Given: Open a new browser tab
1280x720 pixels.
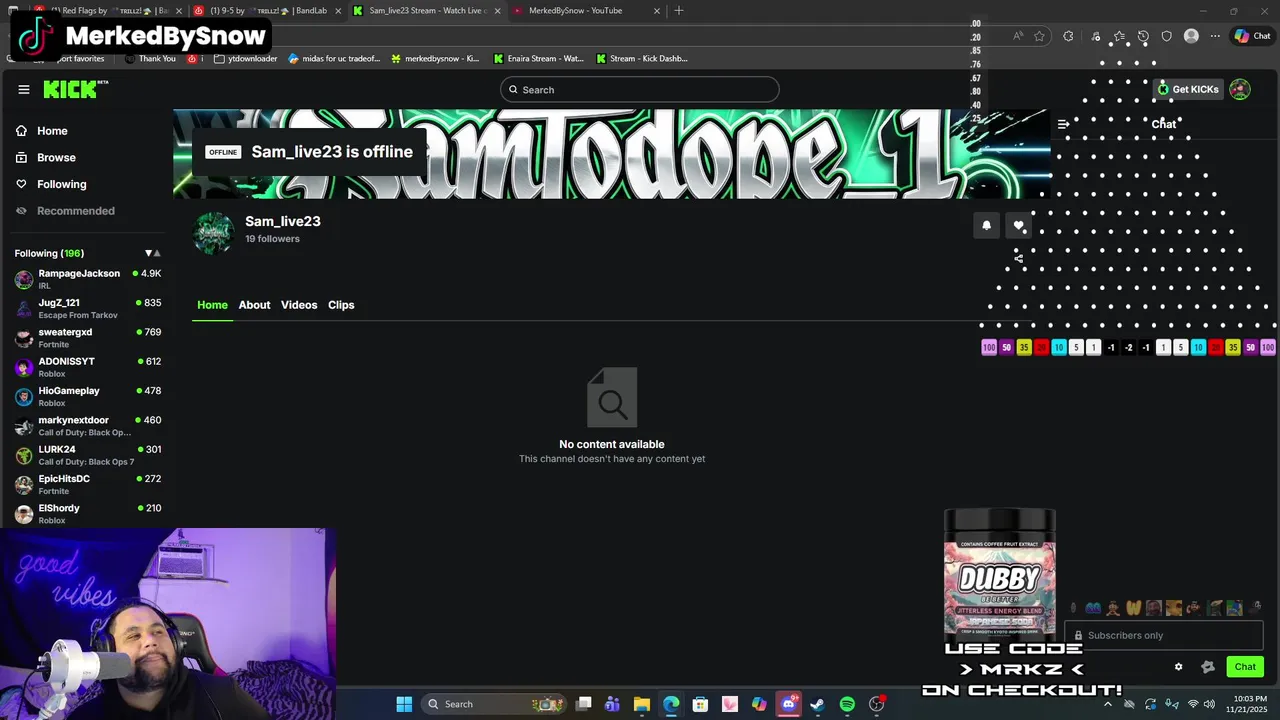Looking at the screenshot, I should click(x=679, y=11).
